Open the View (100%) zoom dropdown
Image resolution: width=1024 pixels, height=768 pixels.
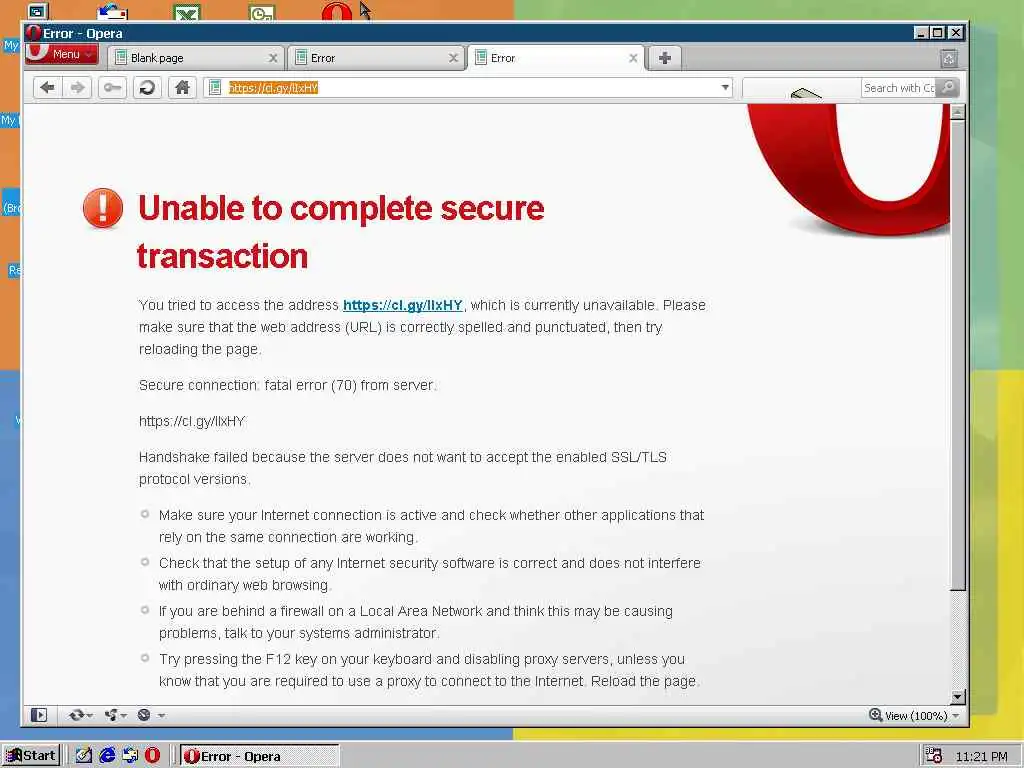click(x=914, y=716)
